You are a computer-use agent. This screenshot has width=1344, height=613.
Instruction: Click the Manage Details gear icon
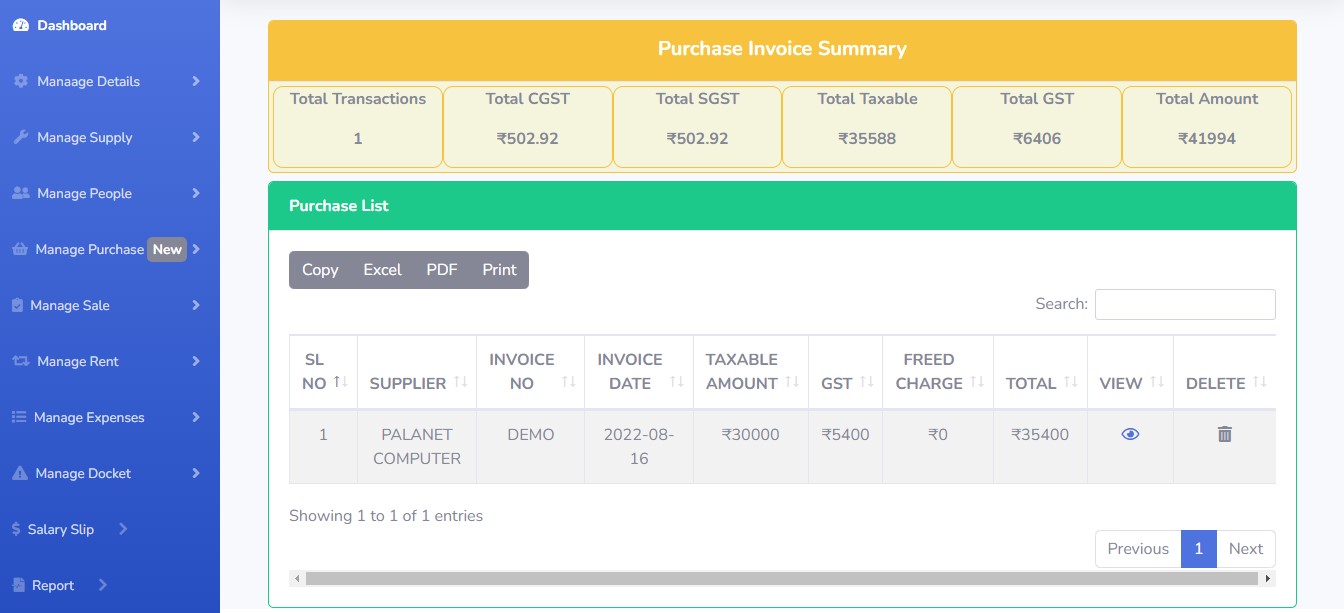(21, 81)
